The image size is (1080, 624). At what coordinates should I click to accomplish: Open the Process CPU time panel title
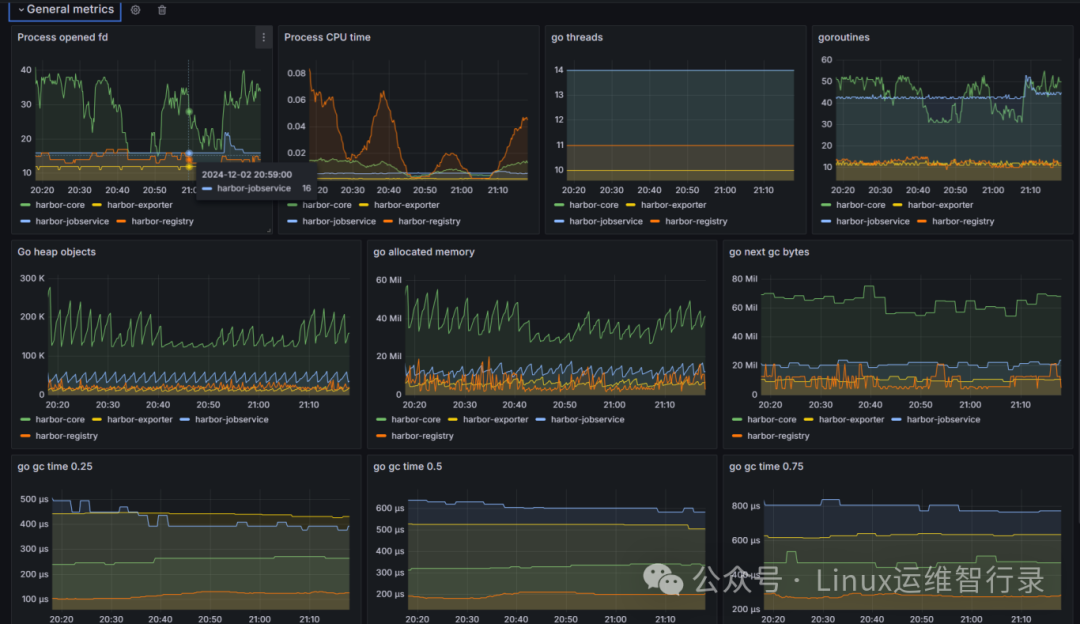[x=327, y=37]
